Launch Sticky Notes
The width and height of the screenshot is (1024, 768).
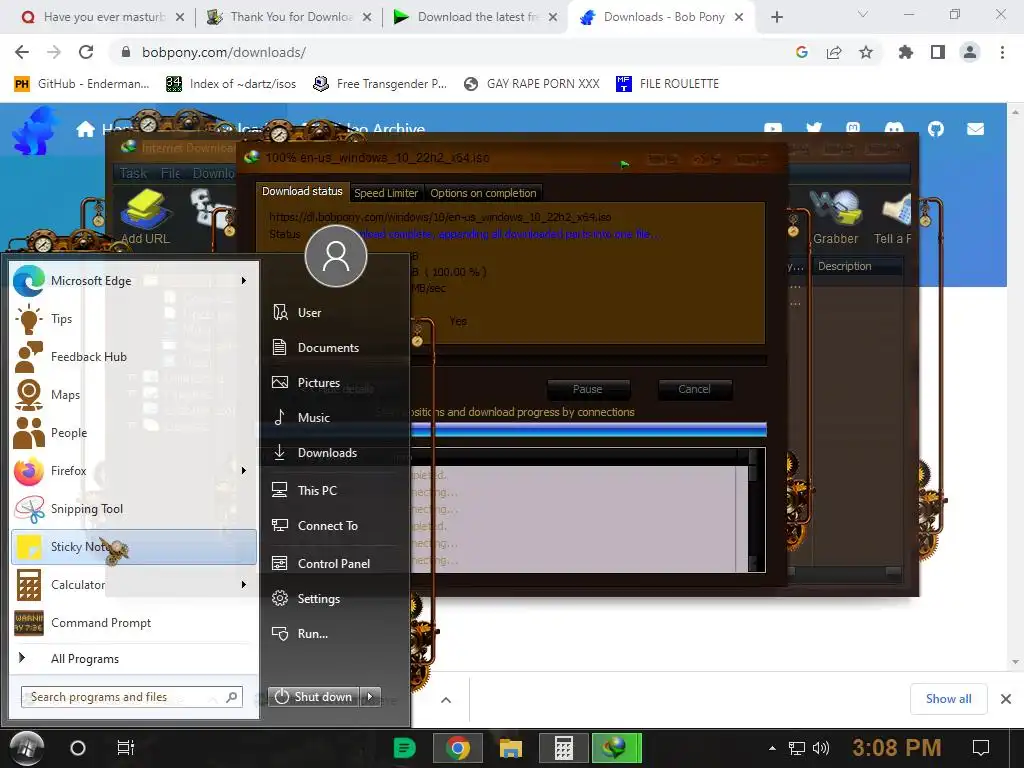(x=134, y=547)
